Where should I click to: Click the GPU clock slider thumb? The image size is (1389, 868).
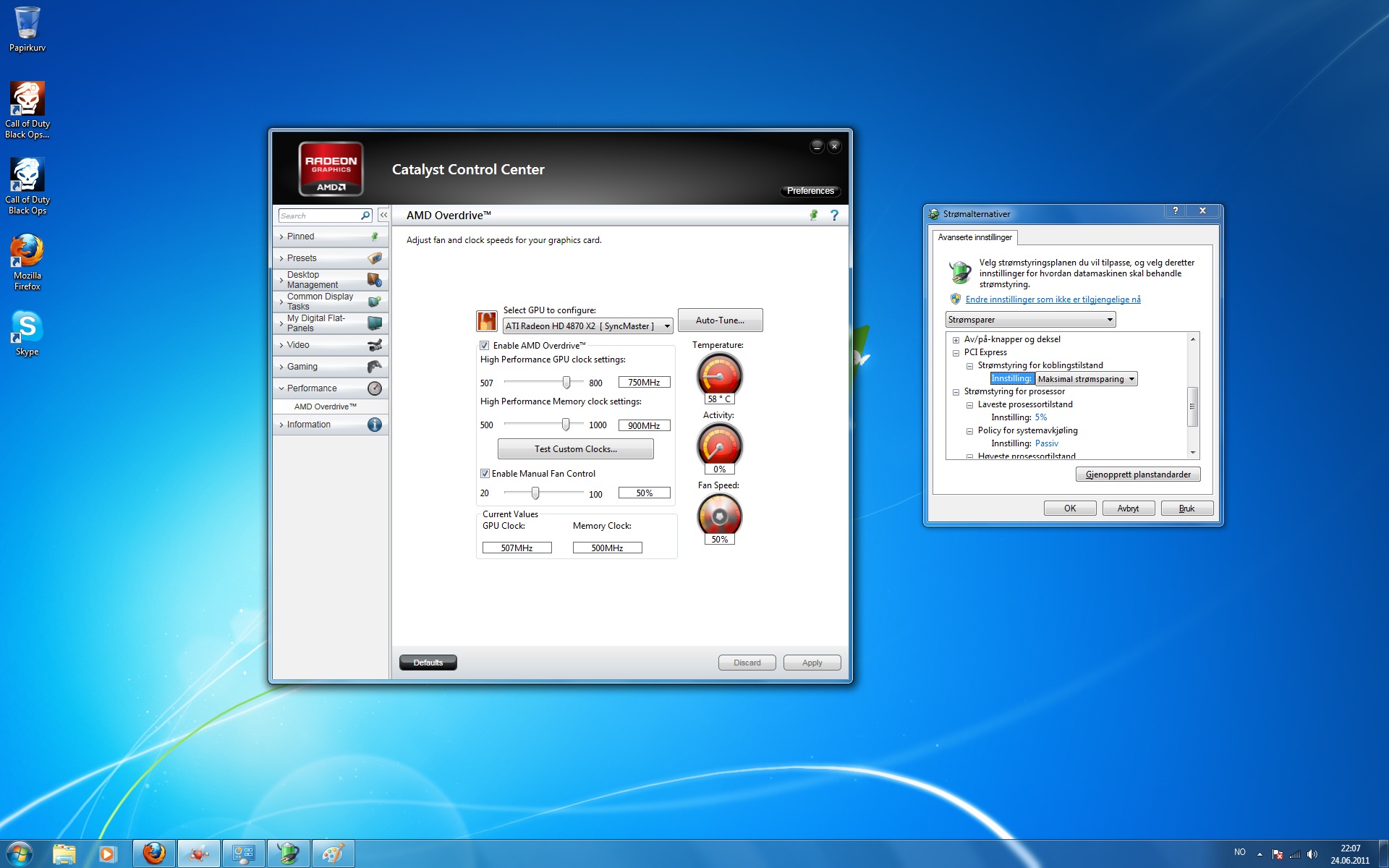click(x=566, y=382)
